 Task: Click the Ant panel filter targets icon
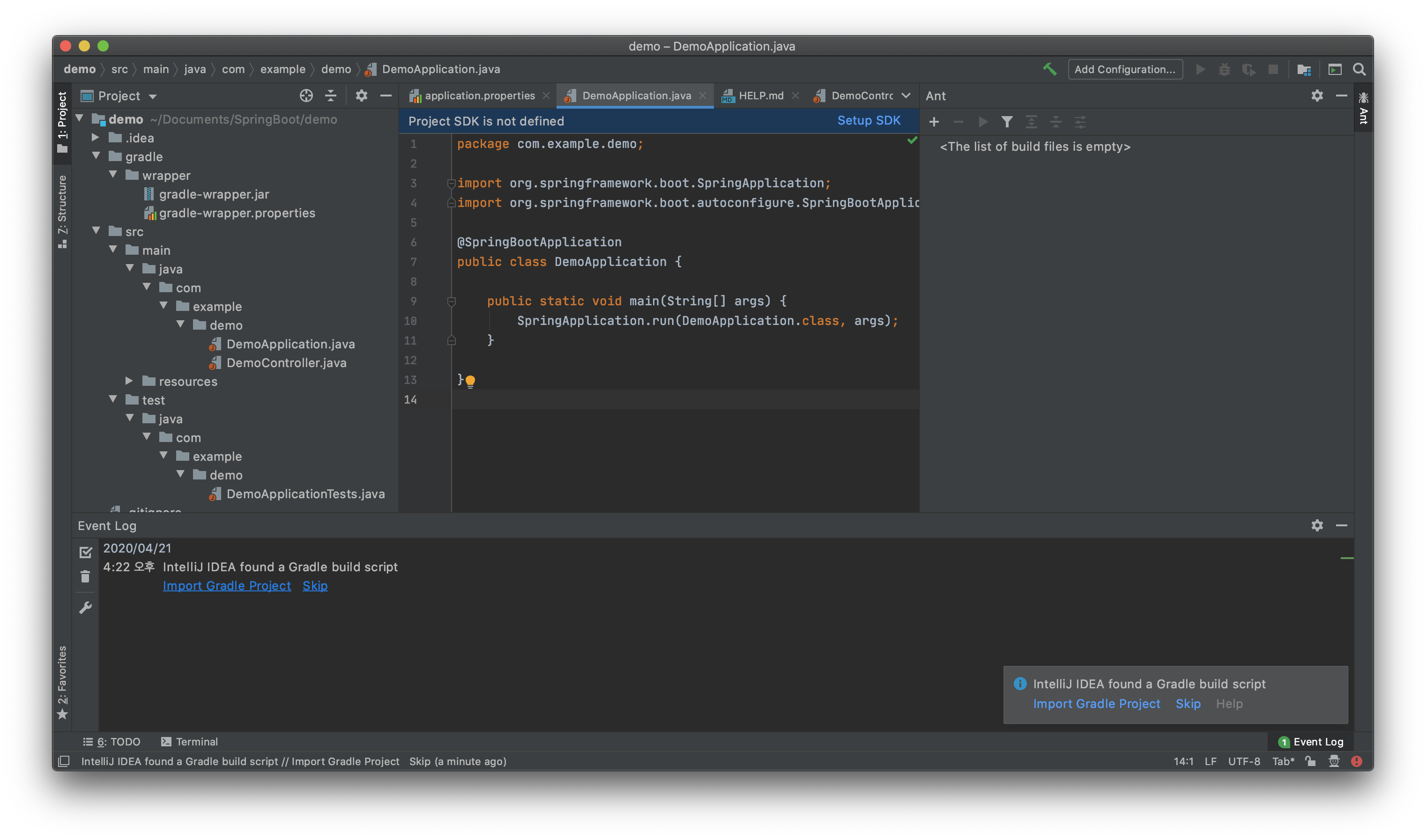click(x=1007, y=122)
